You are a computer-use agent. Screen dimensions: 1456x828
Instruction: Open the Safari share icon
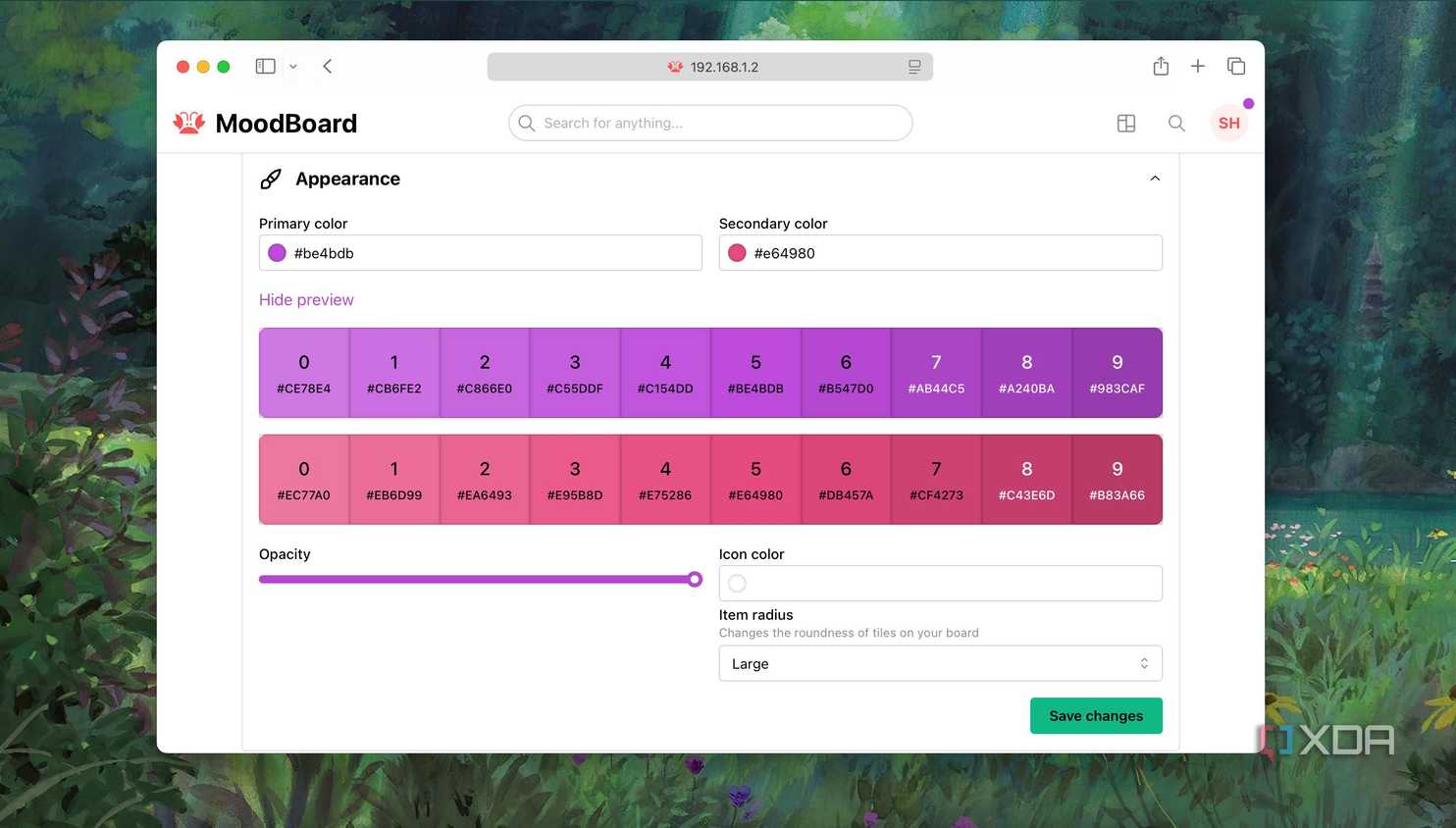(x=1161, y=66)
